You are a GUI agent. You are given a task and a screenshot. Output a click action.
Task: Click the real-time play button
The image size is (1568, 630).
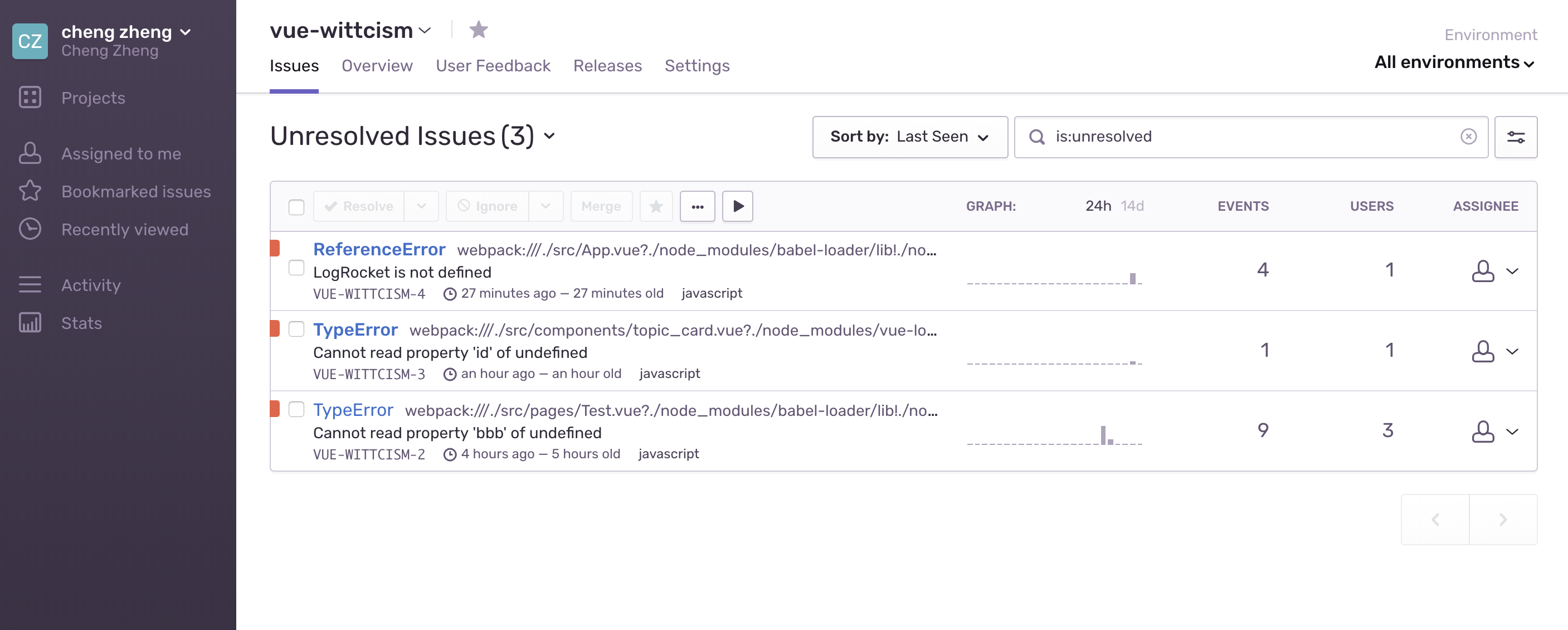pos(737,206)
